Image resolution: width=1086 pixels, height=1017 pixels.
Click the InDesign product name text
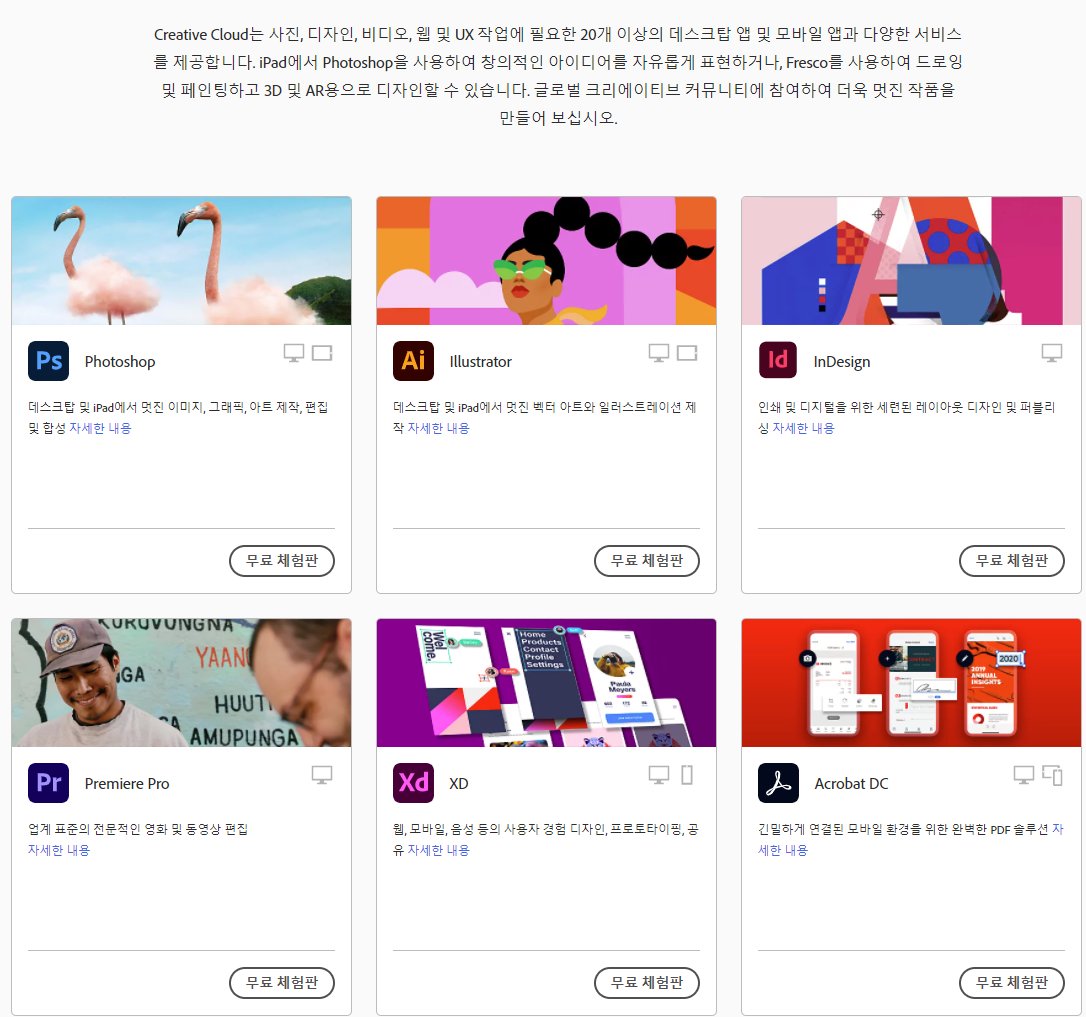tap(842, 362)
